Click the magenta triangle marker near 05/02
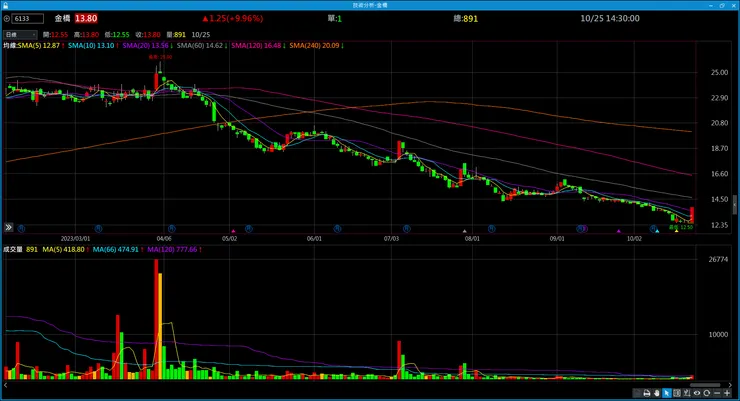 (233, 231)
